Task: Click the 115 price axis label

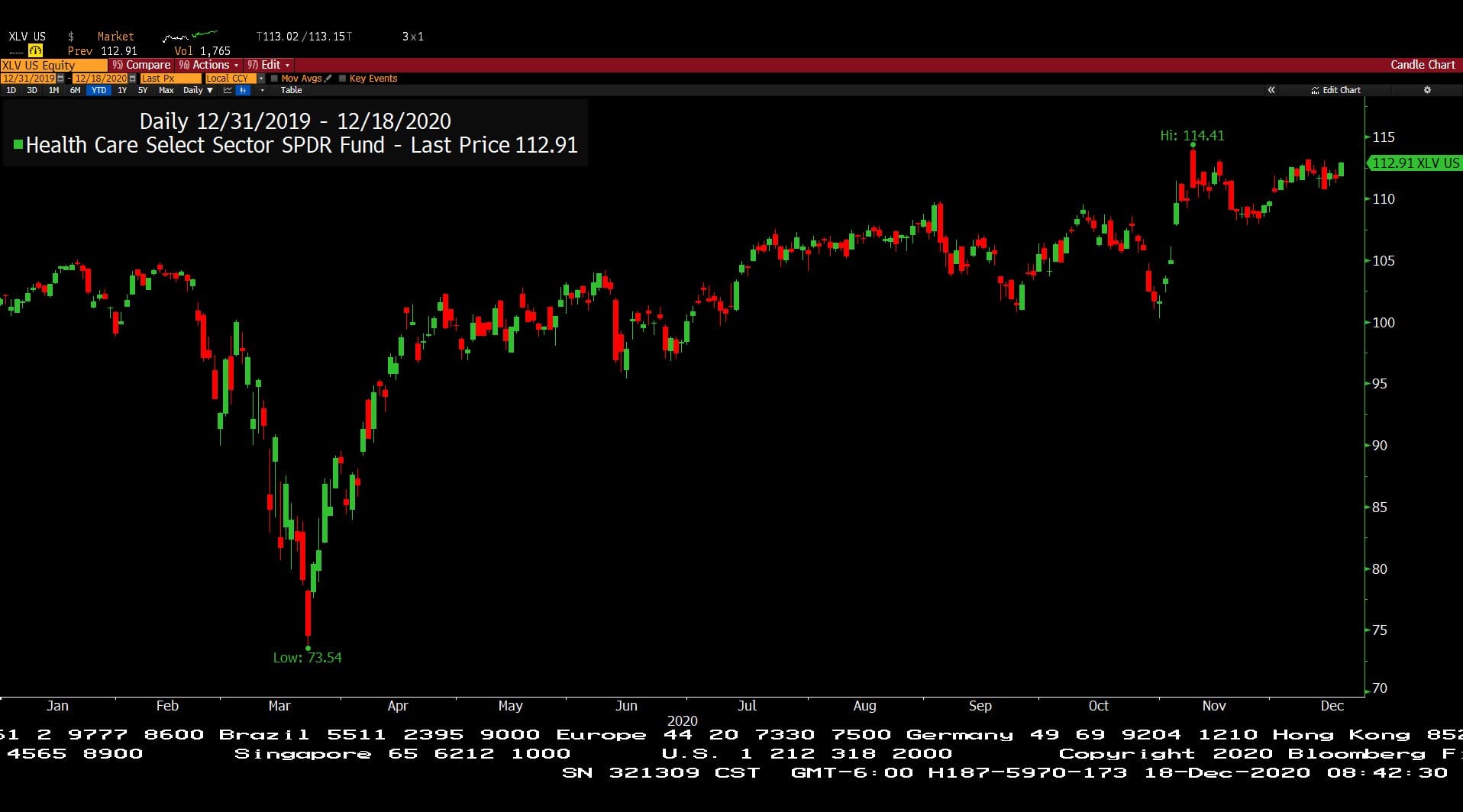Action: [1383, 137]
